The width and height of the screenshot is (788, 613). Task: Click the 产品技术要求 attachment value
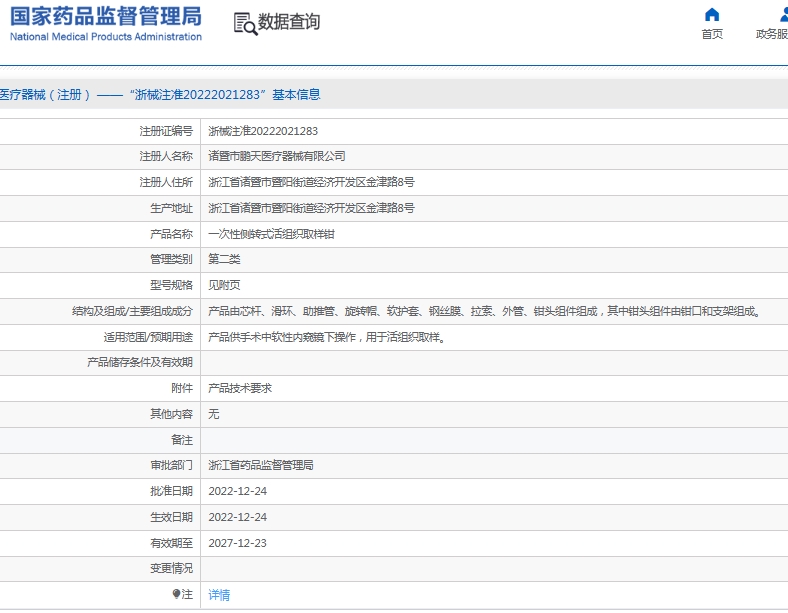click(240, 388)
